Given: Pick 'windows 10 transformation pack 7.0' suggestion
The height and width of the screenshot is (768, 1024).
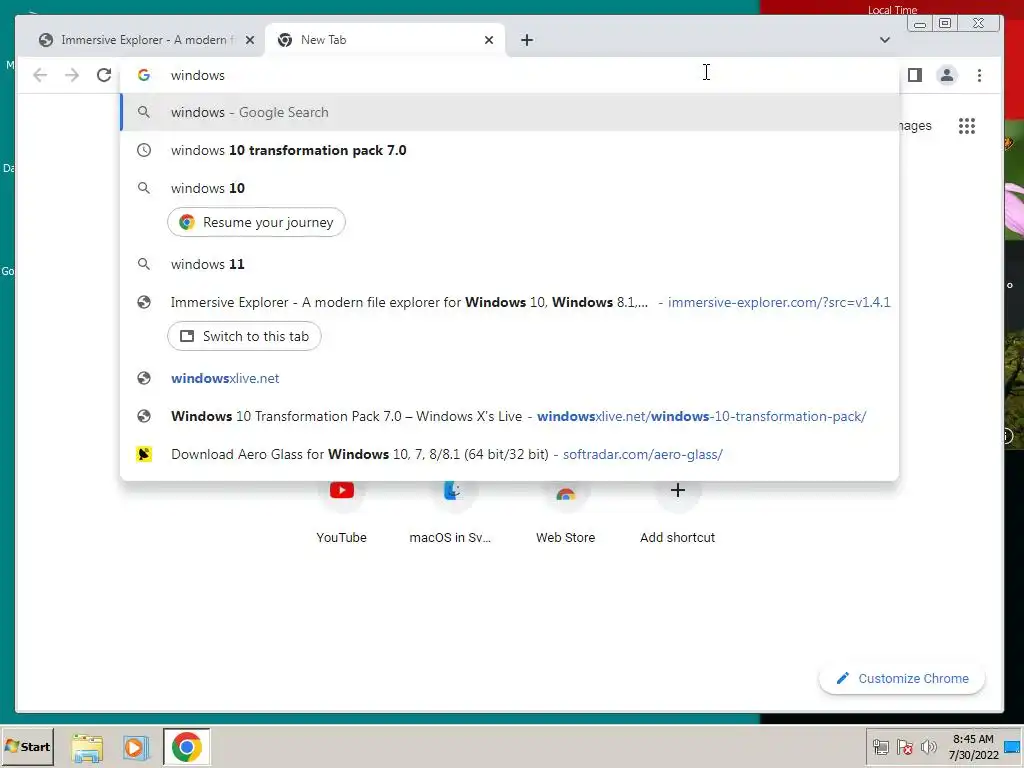Looking at the screenshot, I should click(x=509, y=150).
